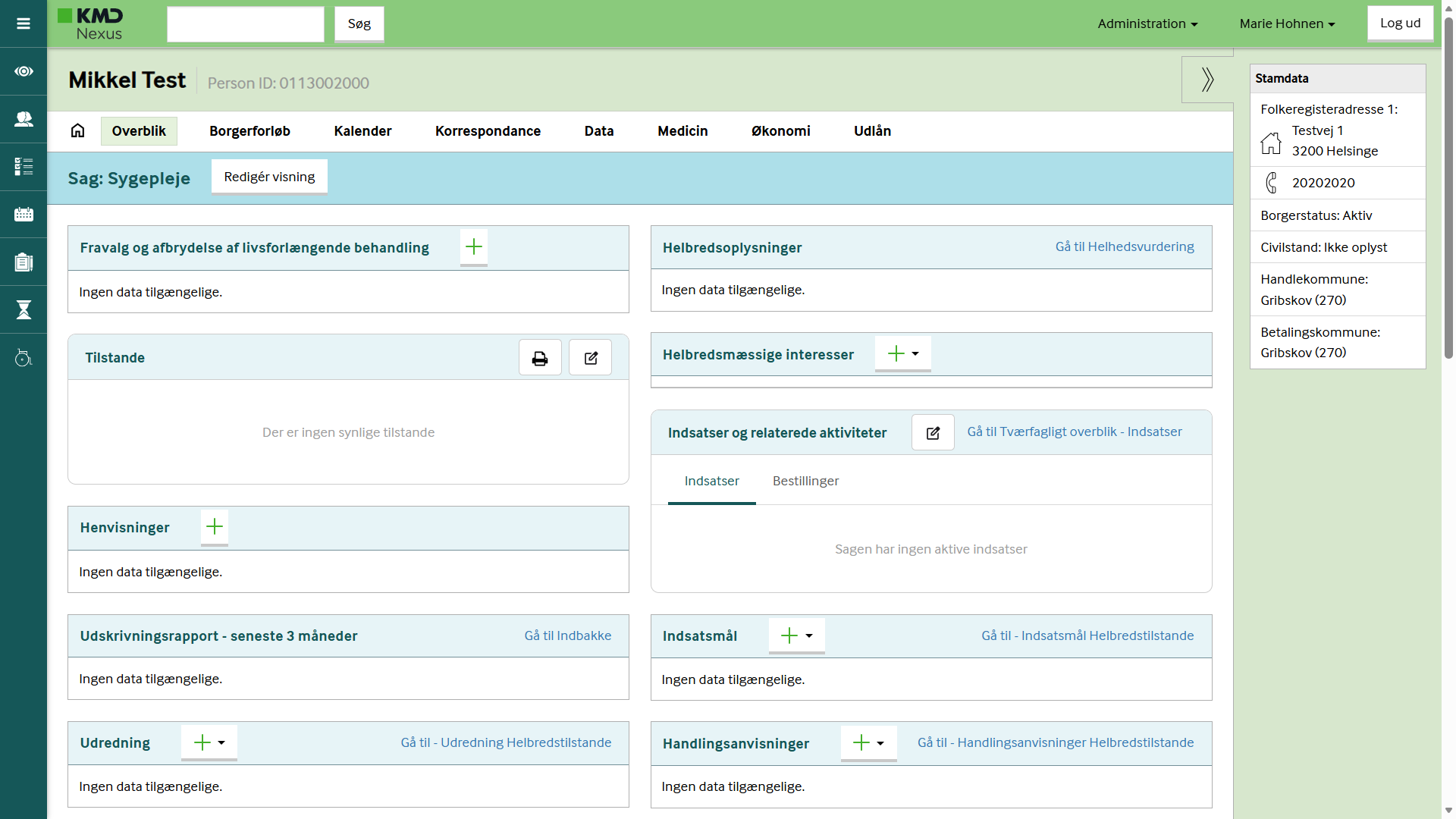The image size is (1456, 819).
Task: Add new Henvisninger entry
Action: coord(215,526)
